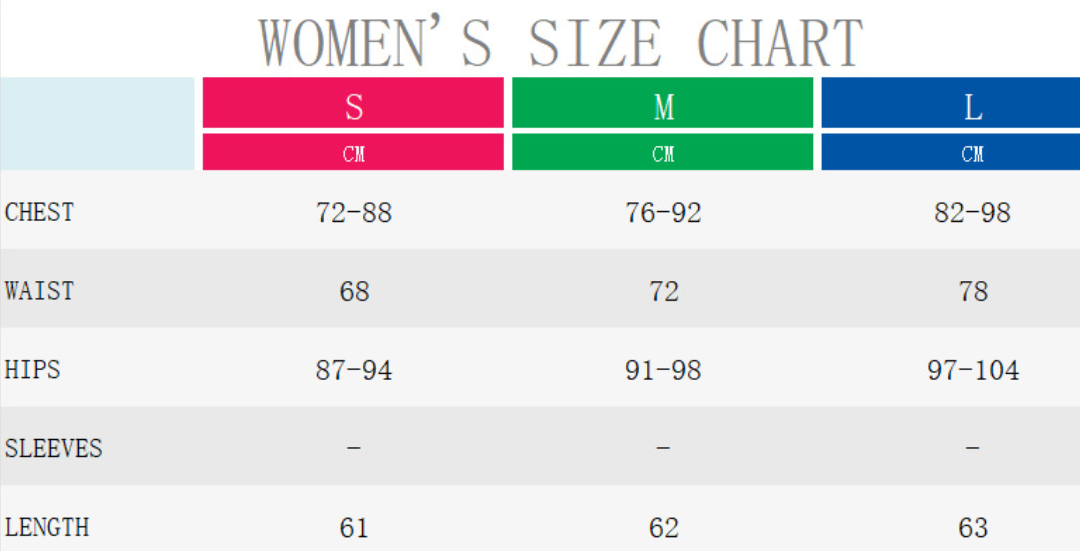Select length value 61 for size S

pyautogui.click(x=354, y=527)
